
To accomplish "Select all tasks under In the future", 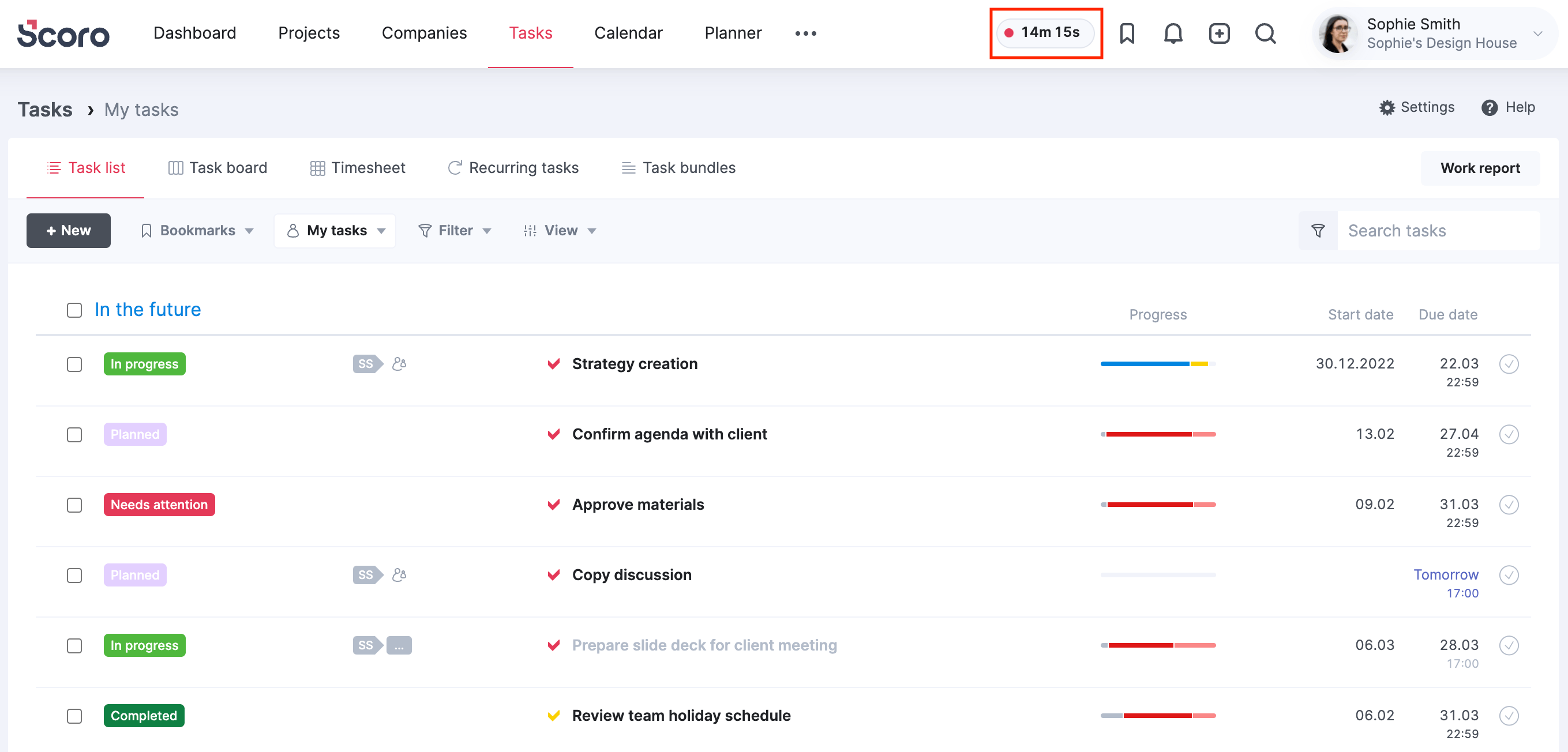I will tap(74, 310).
